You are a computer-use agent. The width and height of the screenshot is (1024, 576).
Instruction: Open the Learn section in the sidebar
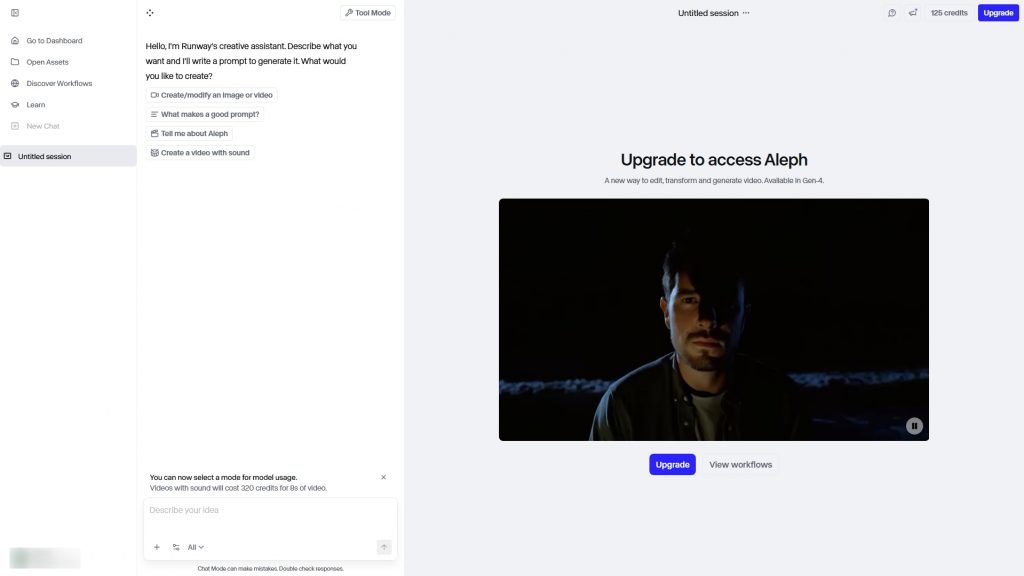pos(36,105)
